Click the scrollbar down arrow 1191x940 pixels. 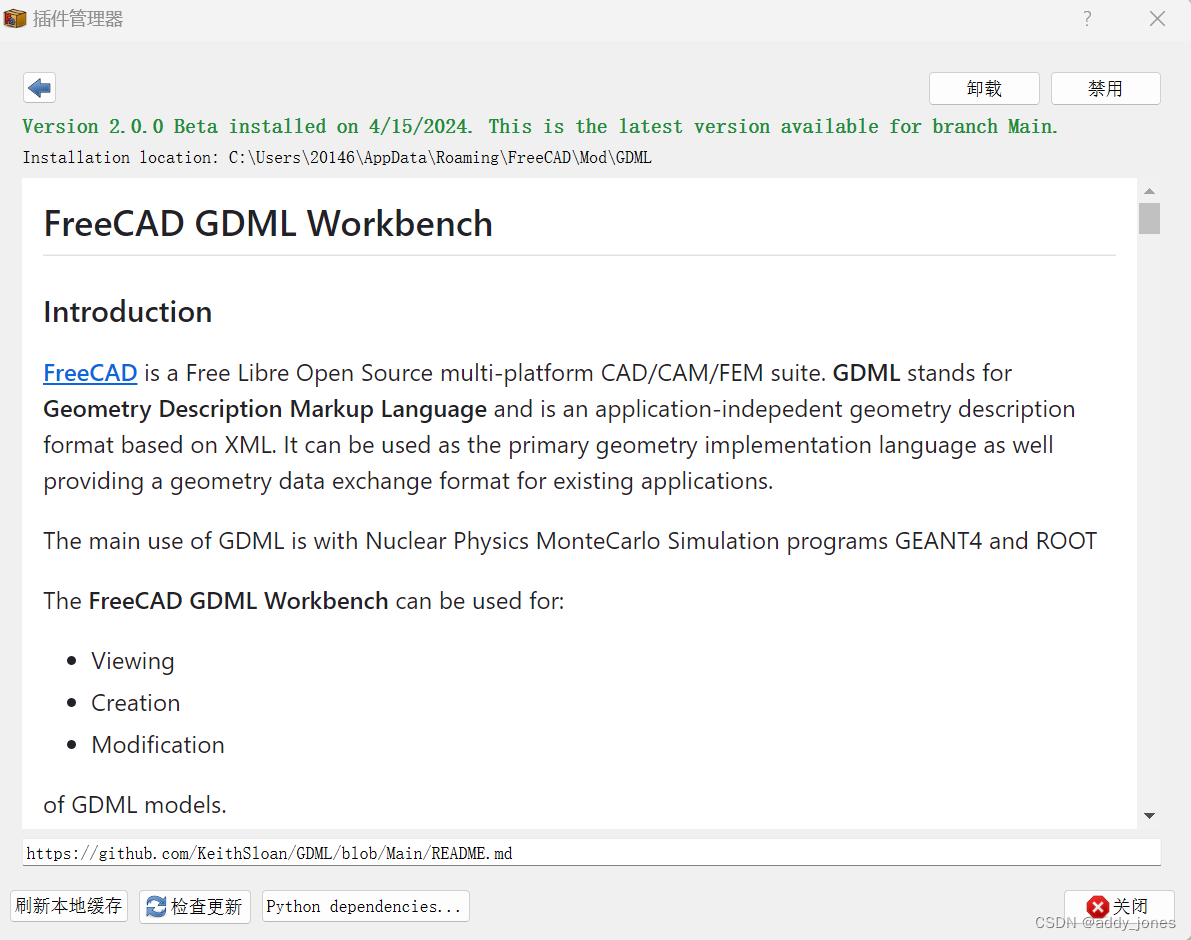coord(1148,815)
